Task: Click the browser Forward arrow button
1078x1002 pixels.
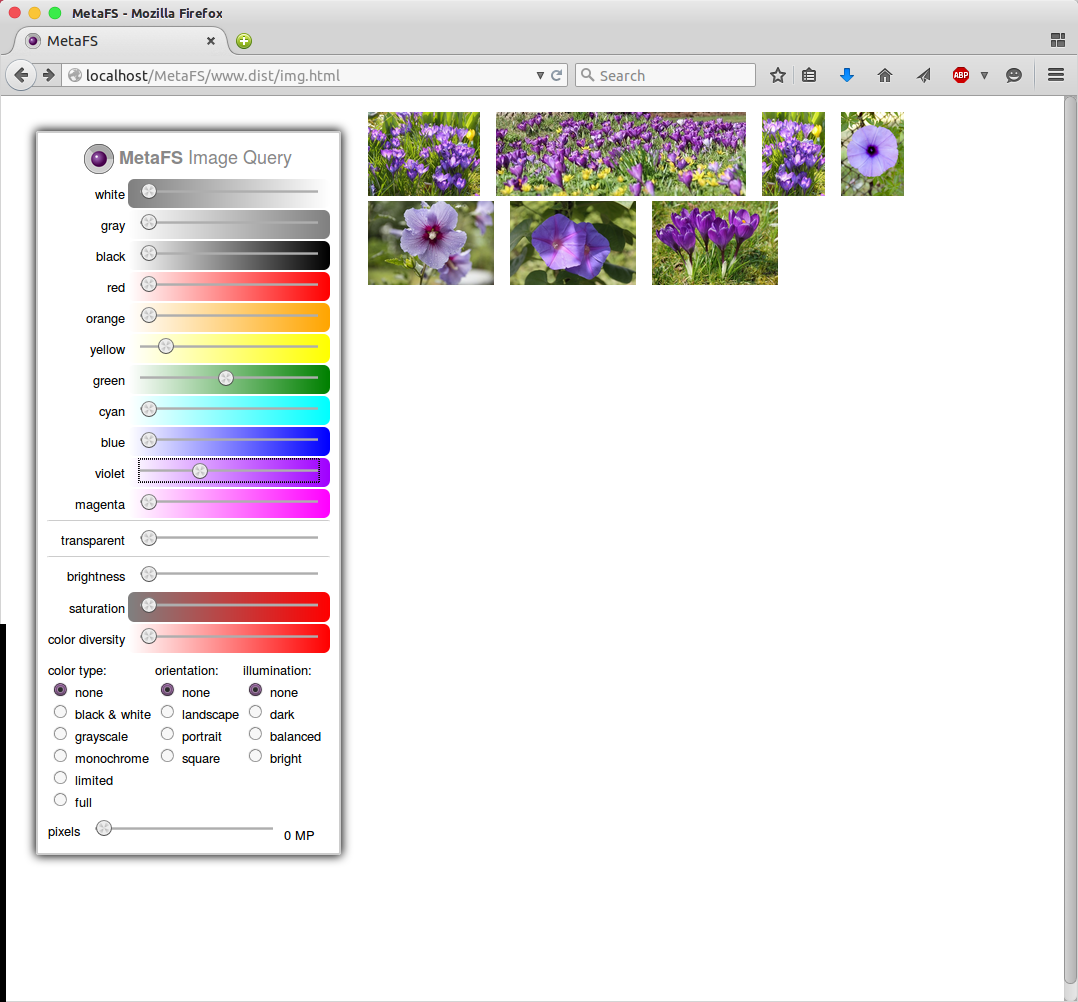Action: click(48, 75)
